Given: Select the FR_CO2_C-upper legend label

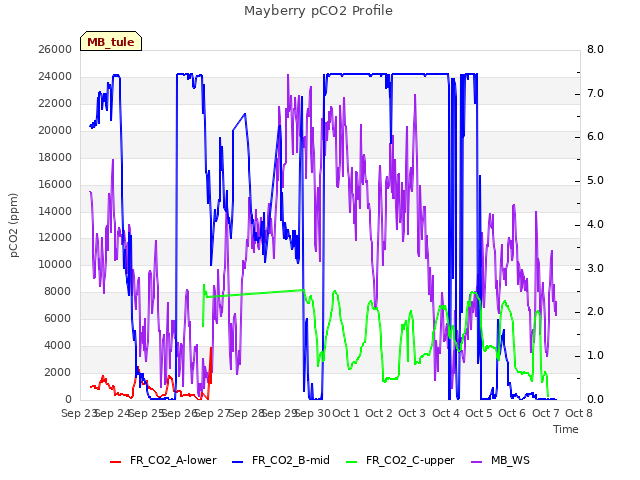Looking at the screenshot, I should (410, 460).
